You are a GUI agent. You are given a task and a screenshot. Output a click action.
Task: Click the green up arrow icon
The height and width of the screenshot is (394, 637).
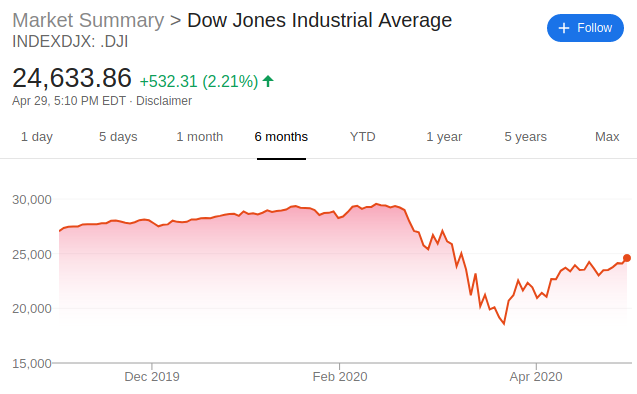pos(268,81)
